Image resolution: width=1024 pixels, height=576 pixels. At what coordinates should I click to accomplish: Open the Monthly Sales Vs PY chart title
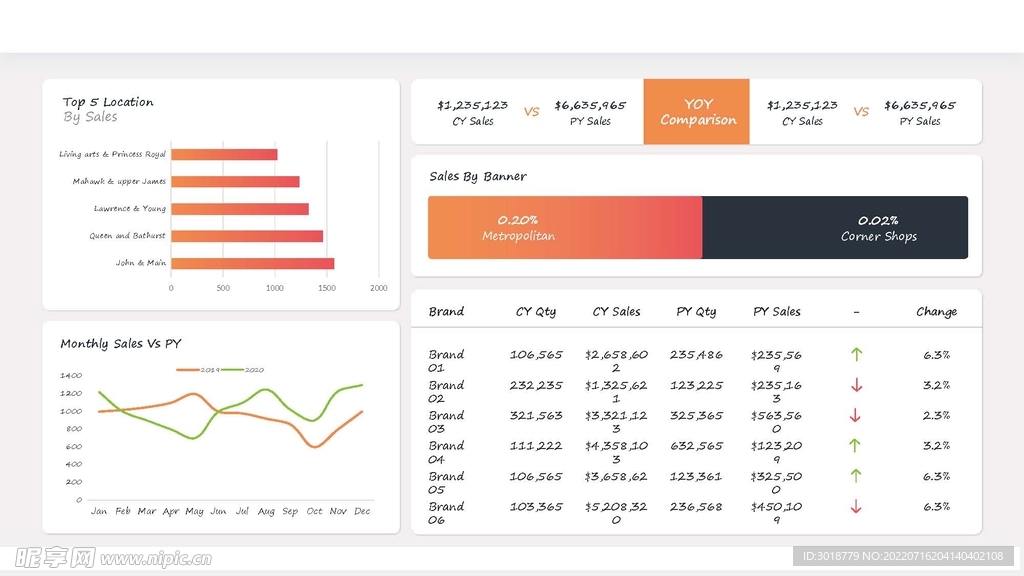pos(120,344)
